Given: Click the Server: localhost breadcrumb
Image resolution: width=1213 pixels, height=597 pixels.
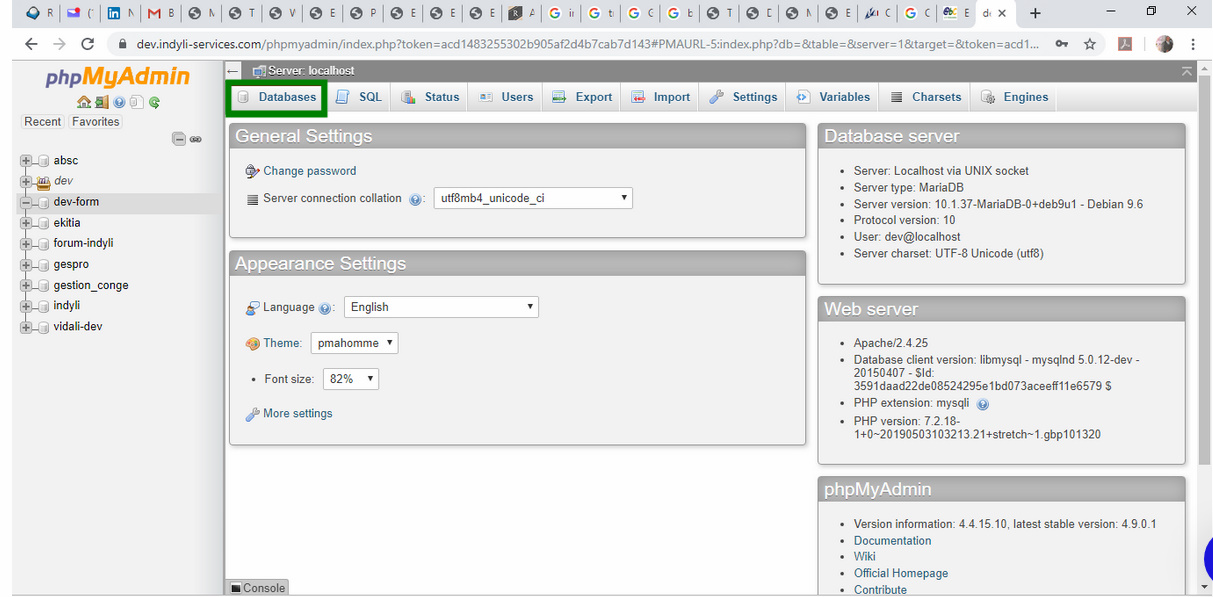Looking at the screenshot, I should coord(311,71).
